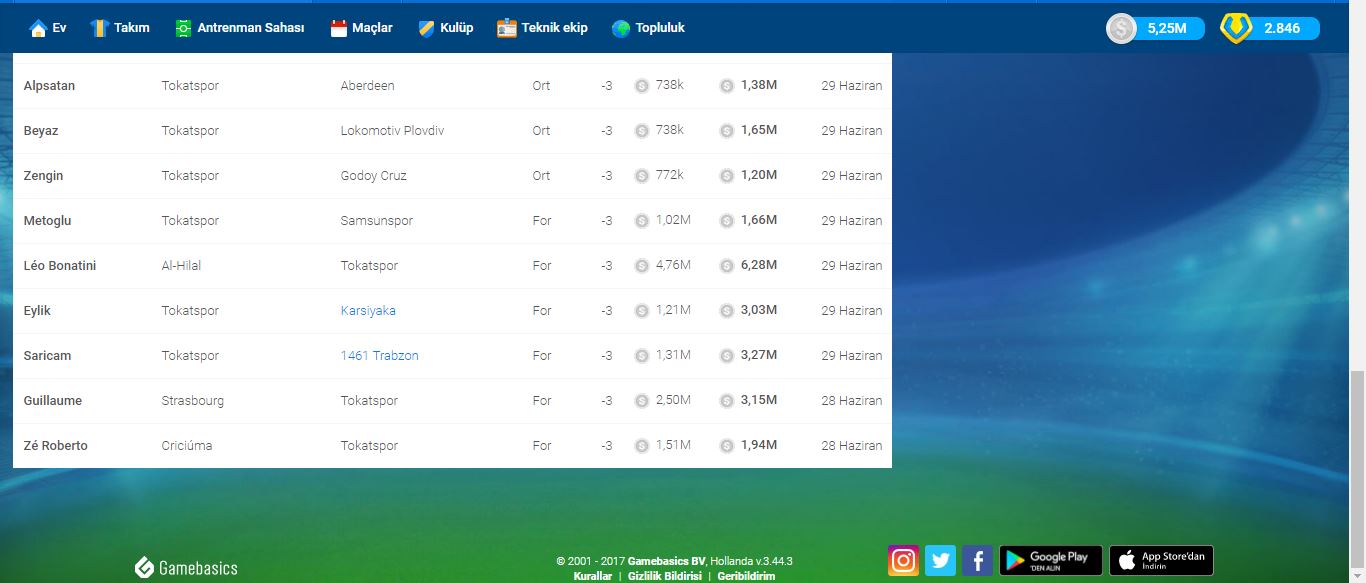Select player name Eylik
The height and width of the screenshot is (583, 1366).
click(37, 311)
